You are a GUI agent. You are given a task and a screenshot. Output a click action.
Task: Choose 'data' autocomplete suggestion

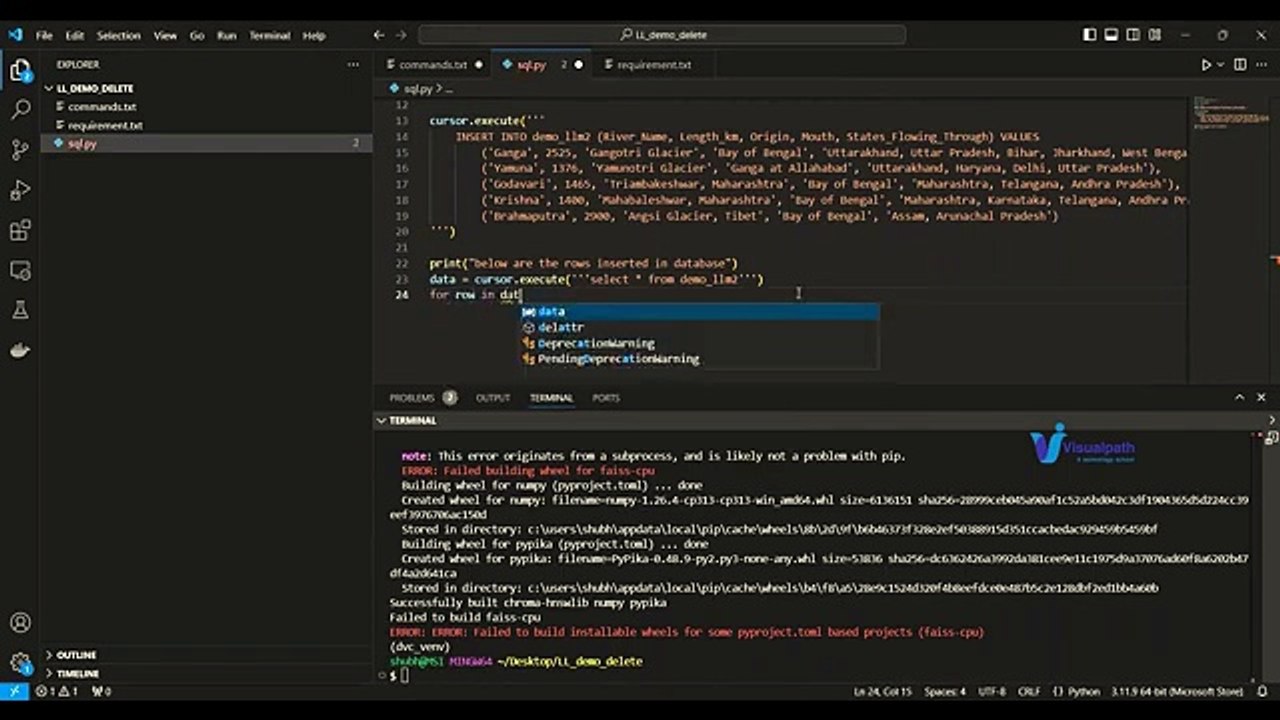pos(699,312)
